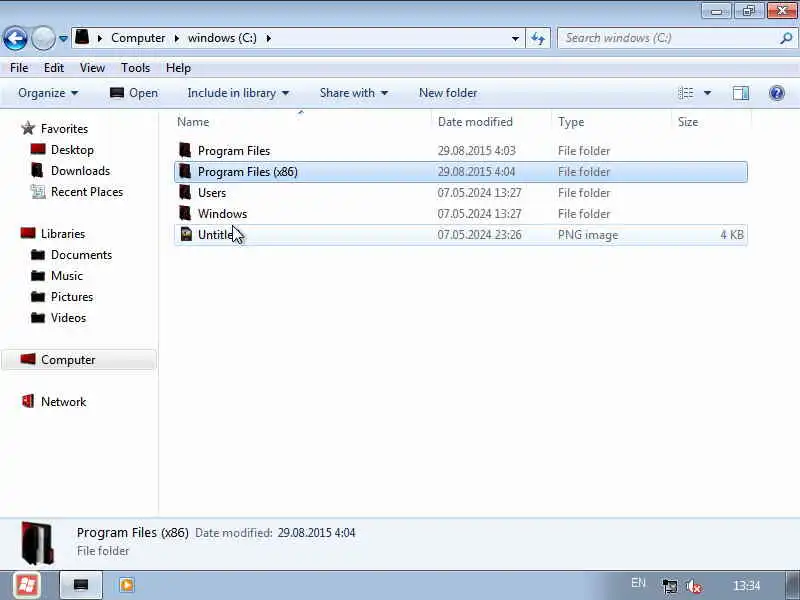This screenshot has height=600, width=800.
Task: Click the 13:34 clock in taskbar
Action: pos(746,586)
